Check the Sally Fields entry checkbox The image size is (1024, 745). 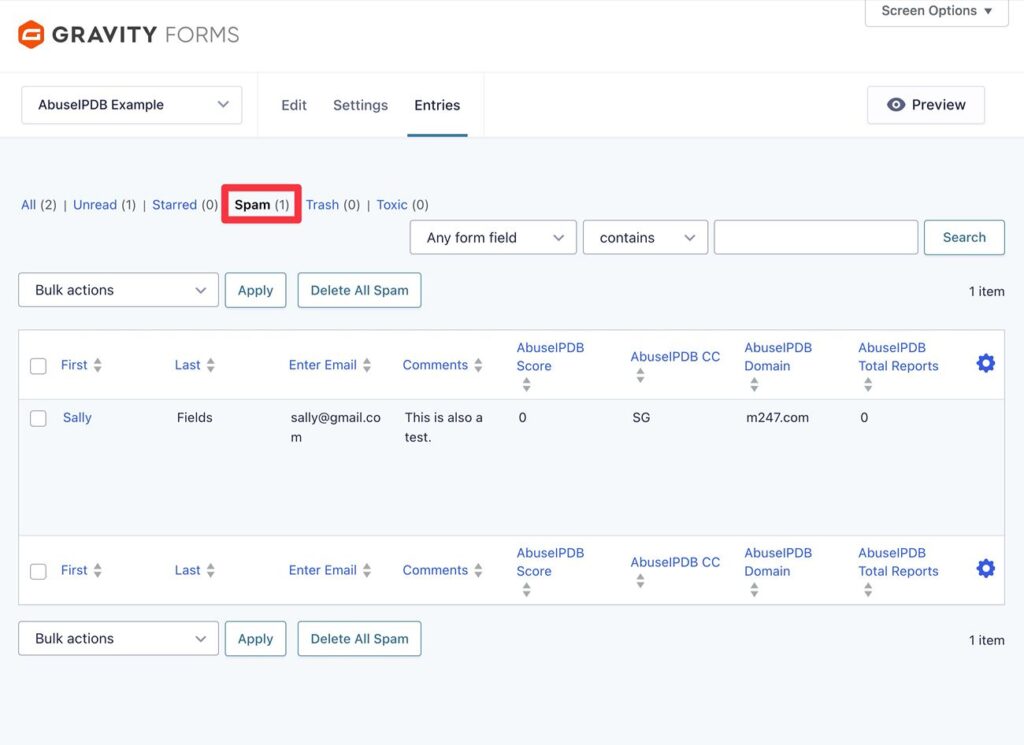(39, 418)
